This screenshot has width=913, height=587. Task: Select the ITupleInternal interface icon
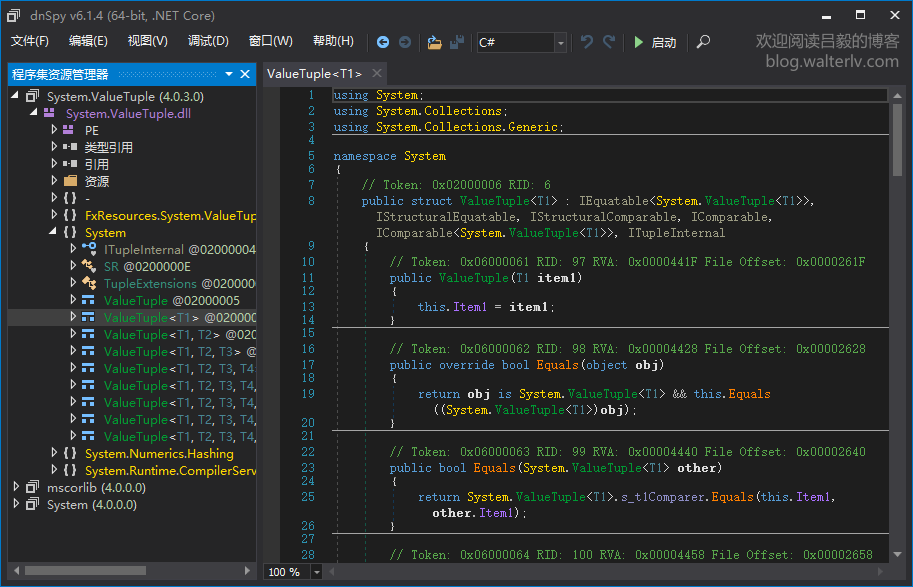(89, 249)
